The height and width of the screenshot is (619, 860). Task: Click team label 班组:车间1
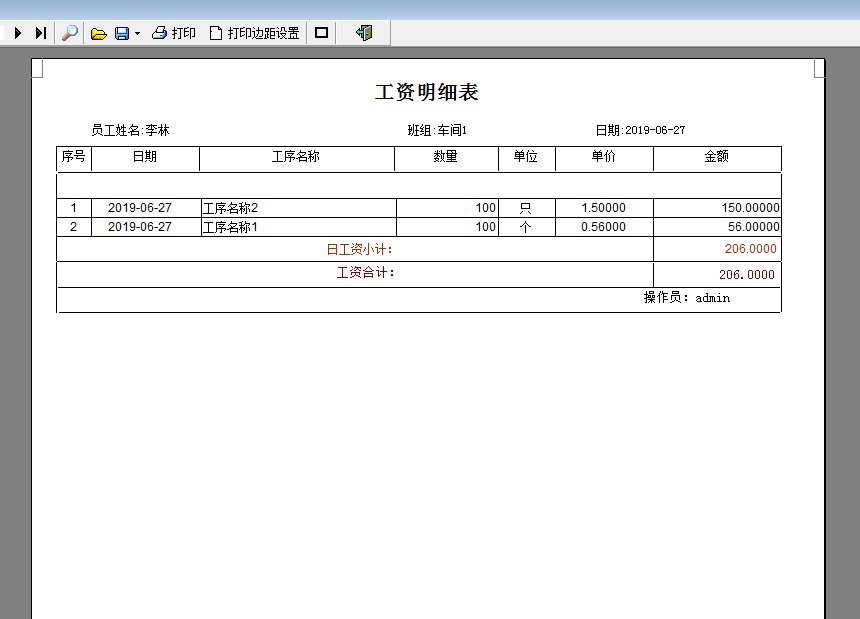[437, 130]
